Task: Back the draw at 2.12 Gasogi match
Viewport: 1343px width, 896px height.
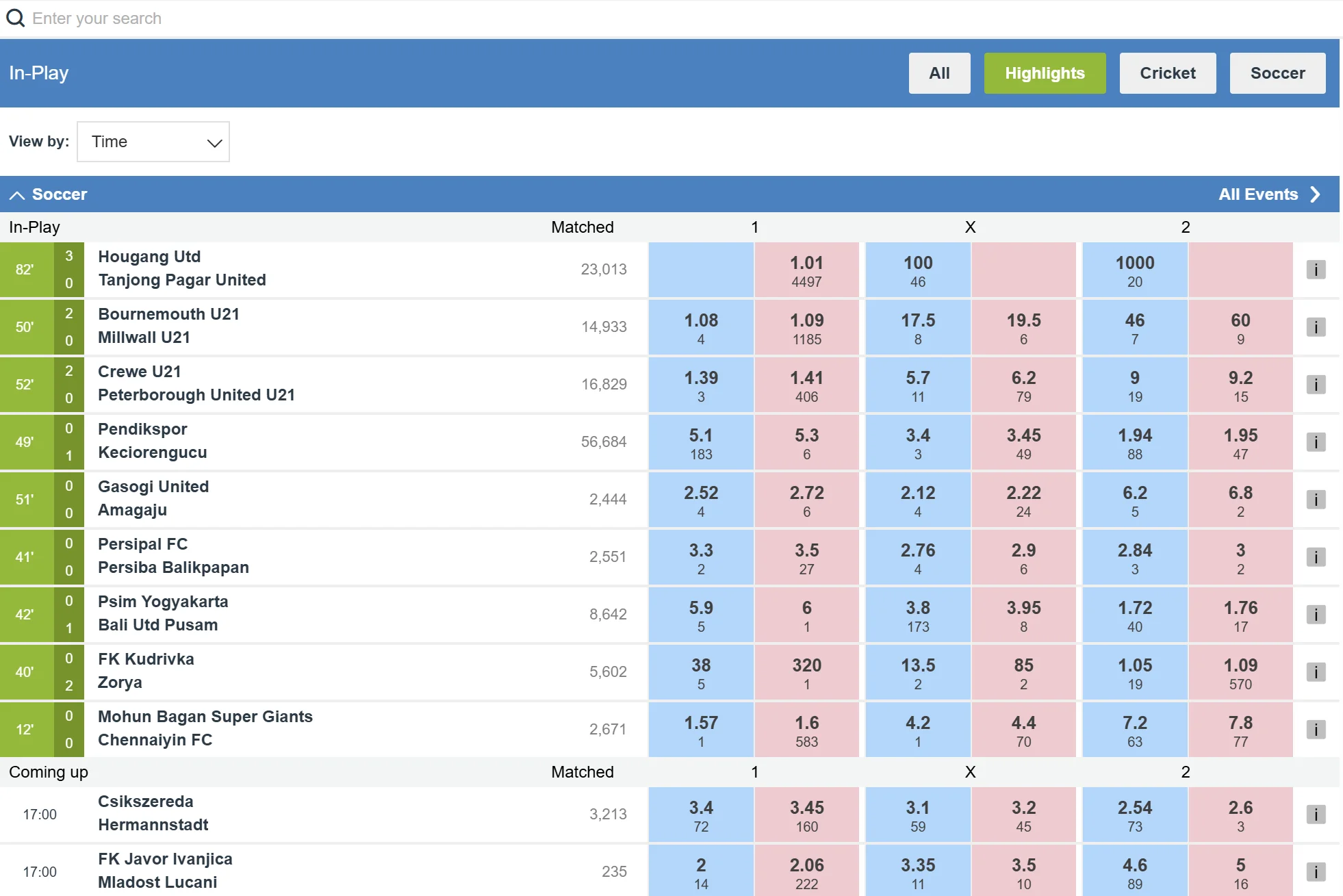Action: 918,500
